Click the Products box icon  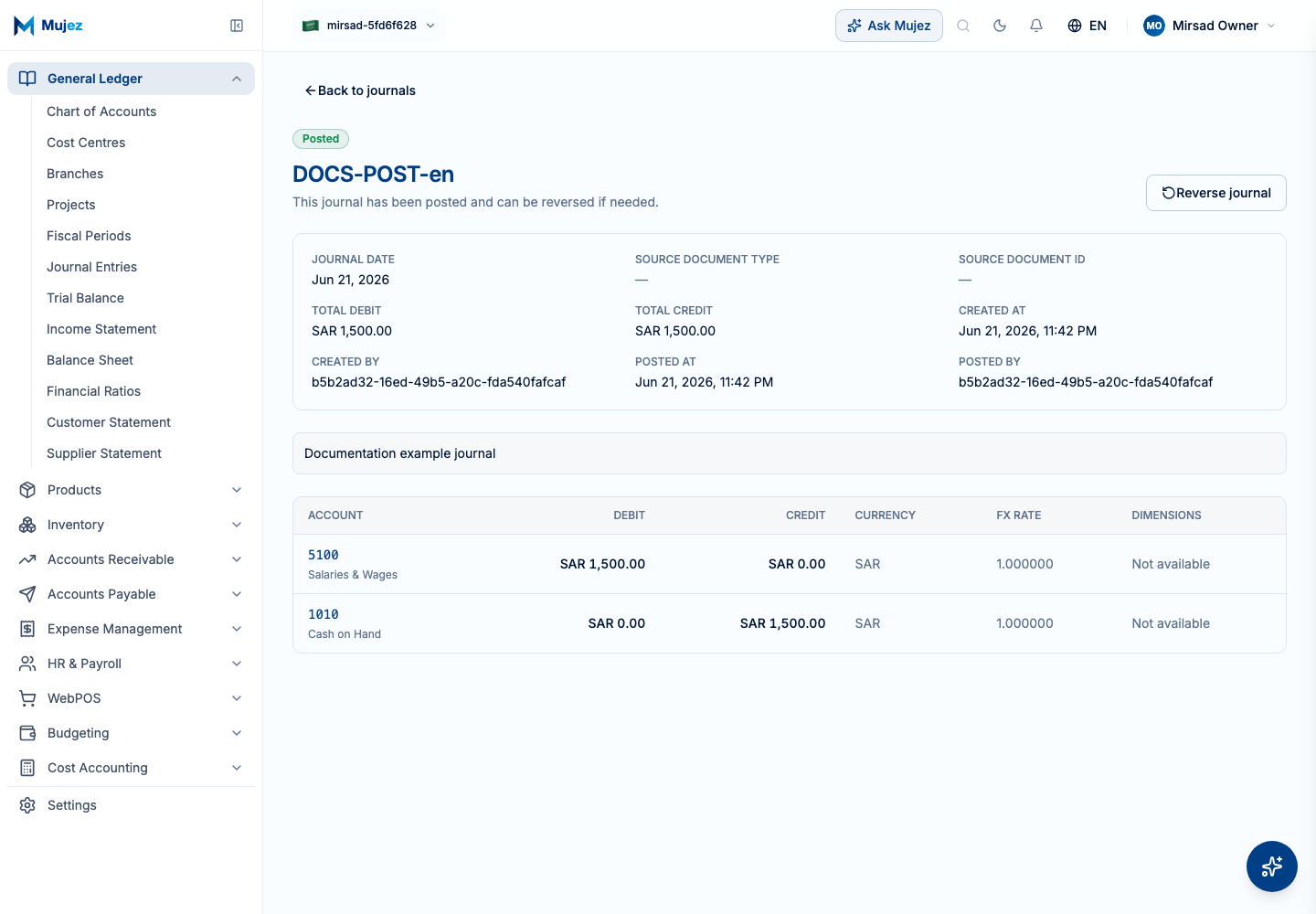click(x=27, y=490)
